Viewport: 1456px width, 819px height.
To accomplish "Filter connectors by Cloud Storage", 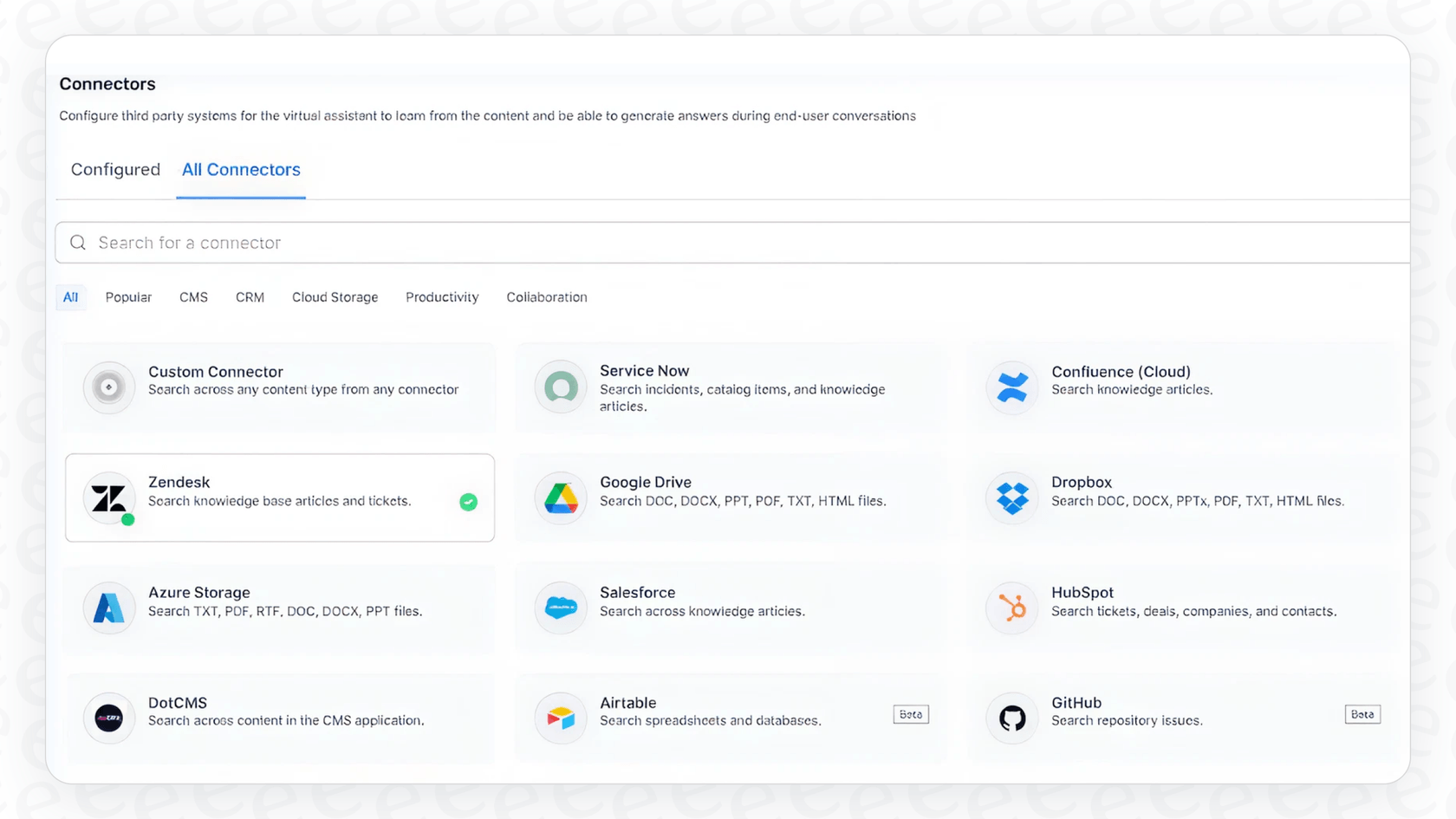I will pyautogui.click(x=335, y=297).
